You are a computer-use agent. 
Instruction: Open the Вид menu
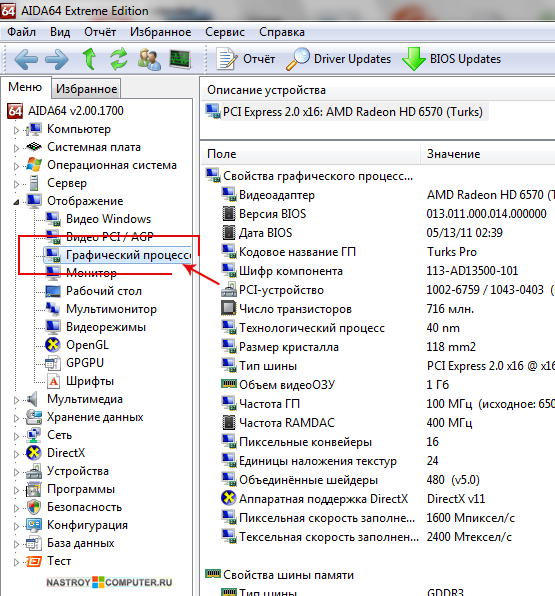(x=60, y=32)
